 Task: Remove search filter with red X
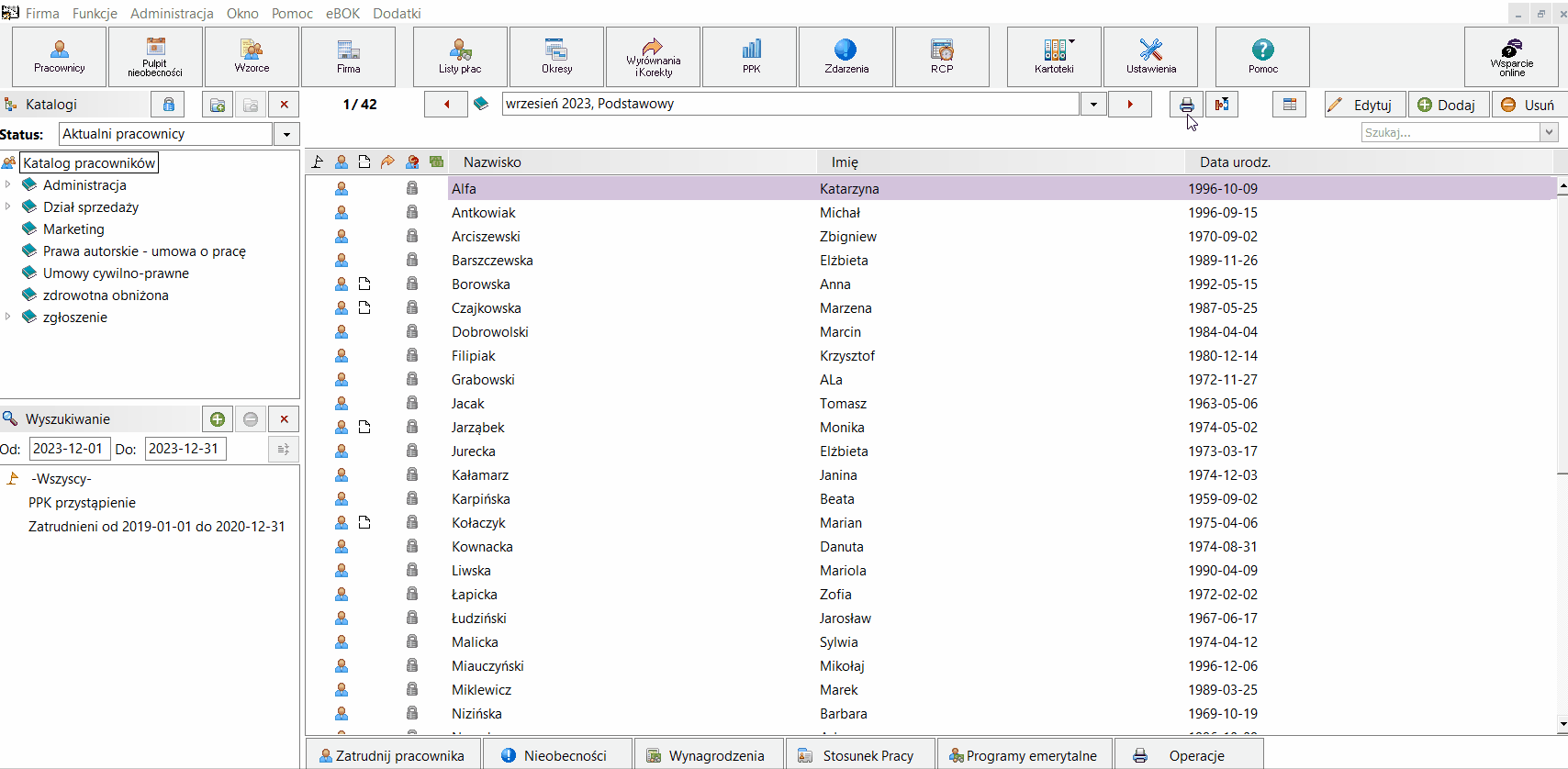click(284, 419)
